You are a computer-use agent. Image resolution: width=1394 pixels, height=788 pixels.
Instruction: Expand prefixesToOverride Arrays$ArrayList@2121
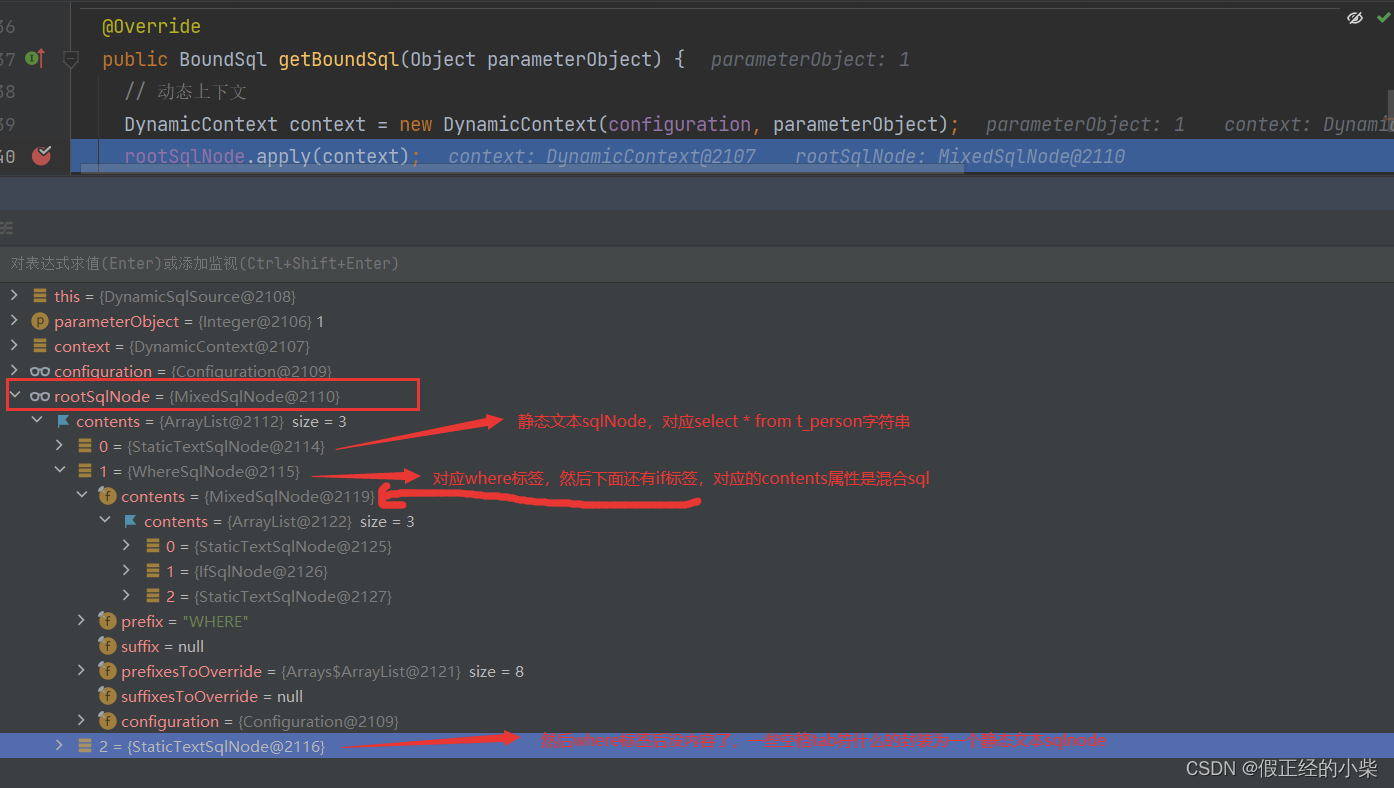(81, 671)
